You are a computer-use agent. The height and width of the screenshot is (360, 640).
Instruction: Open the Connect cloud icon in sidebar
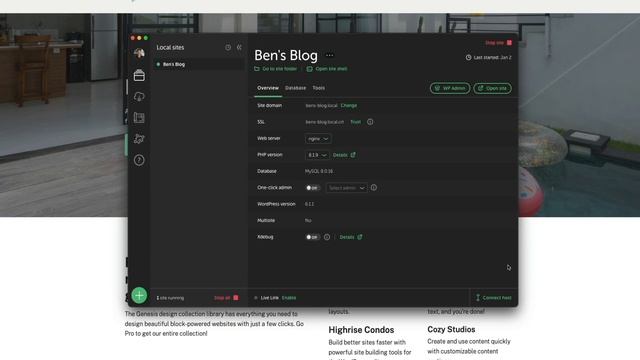point(139,97)
